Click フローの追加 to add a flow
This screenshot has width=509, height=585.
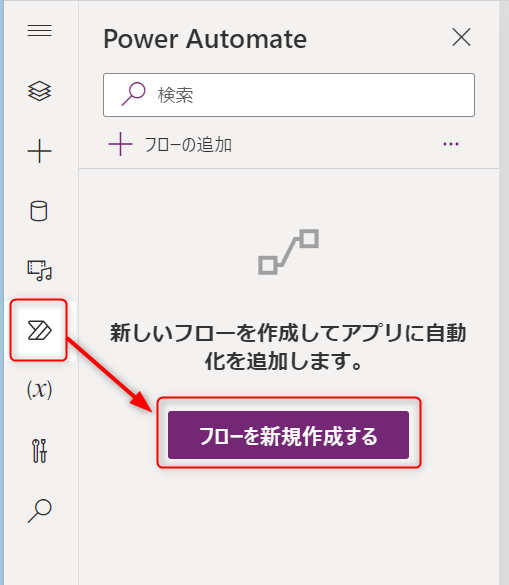[x=170, y=144]
